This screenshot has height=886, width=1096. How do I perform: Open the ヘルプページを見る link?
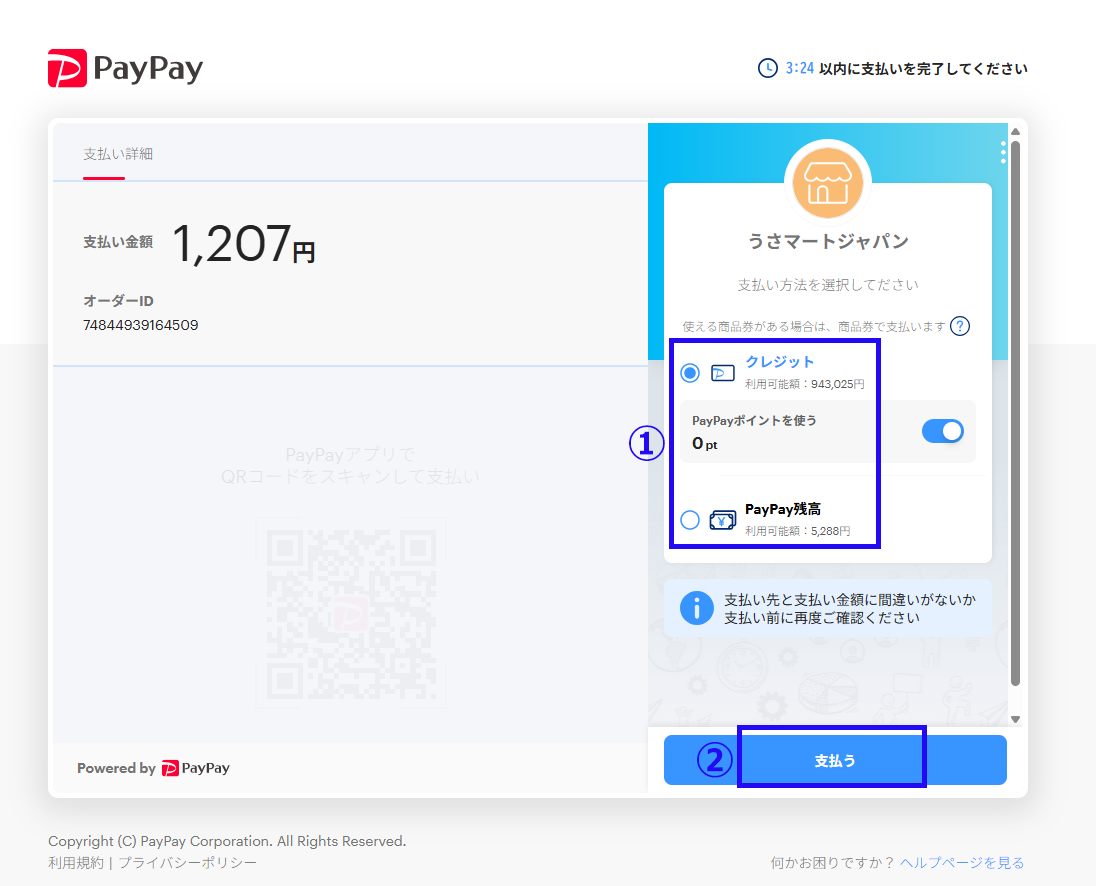(962, 863)
